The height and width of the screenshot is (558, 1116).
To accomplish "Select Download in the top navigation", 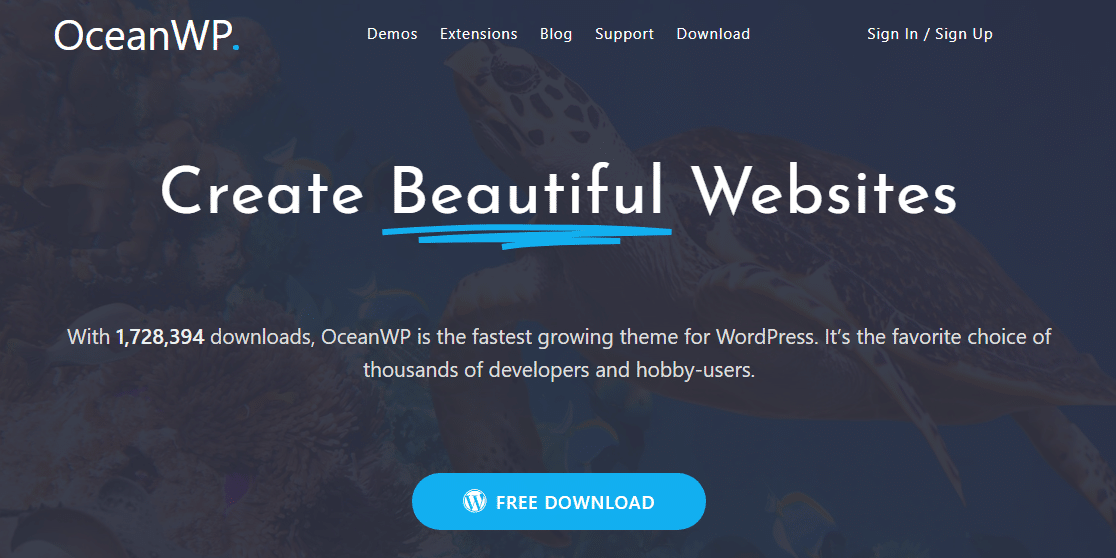I will tap(713, 34).
